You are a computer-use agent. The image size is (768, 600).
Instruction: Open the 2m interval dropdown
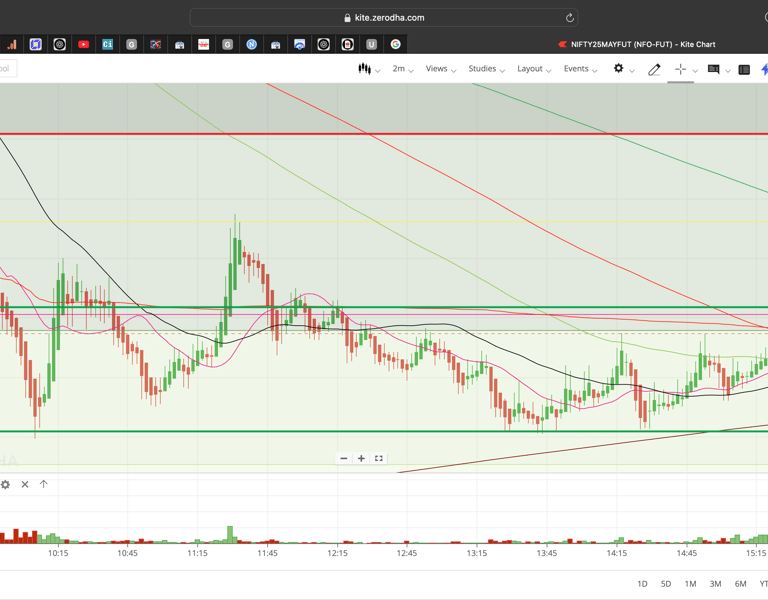click(403, 69)
